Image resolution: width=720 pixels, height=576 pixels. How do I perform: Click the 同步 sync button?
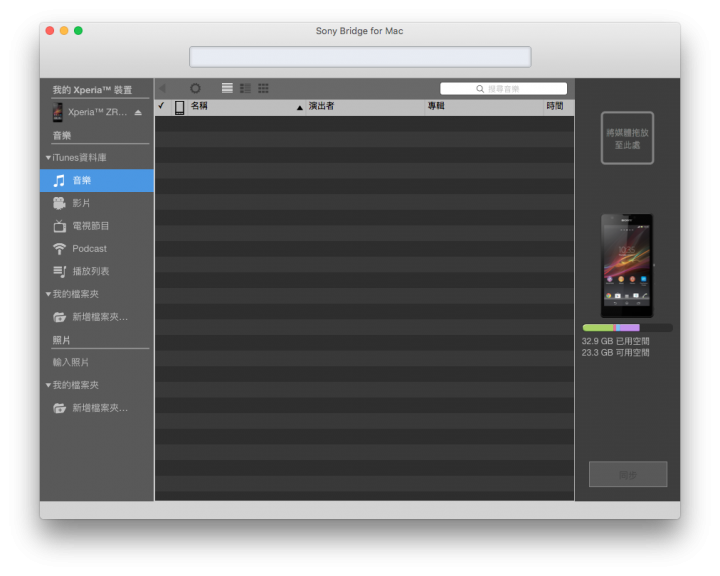[628, 474]
